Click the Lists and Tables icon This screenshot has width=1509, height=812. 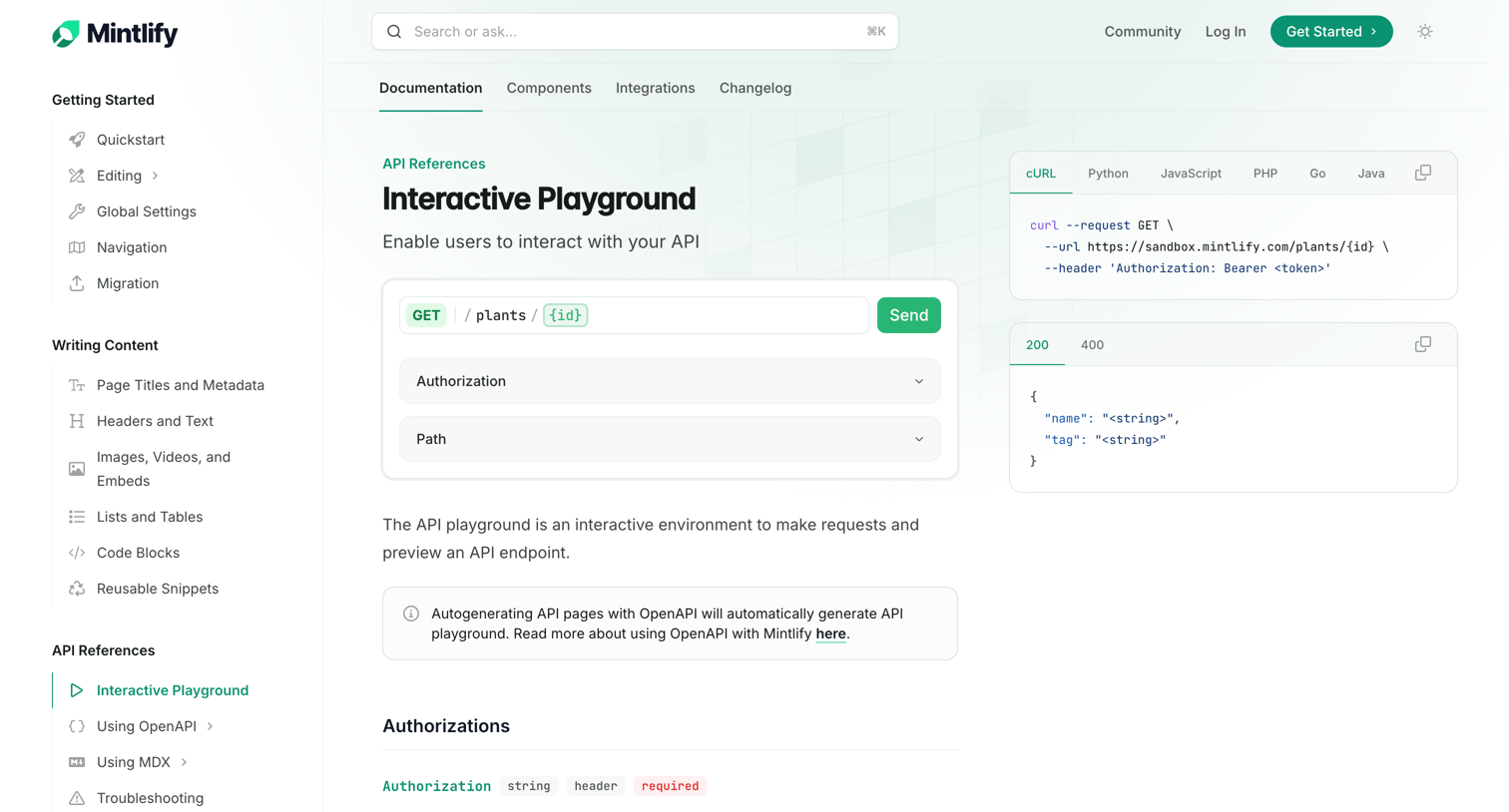pyautogui.click(x=77, y=517)
